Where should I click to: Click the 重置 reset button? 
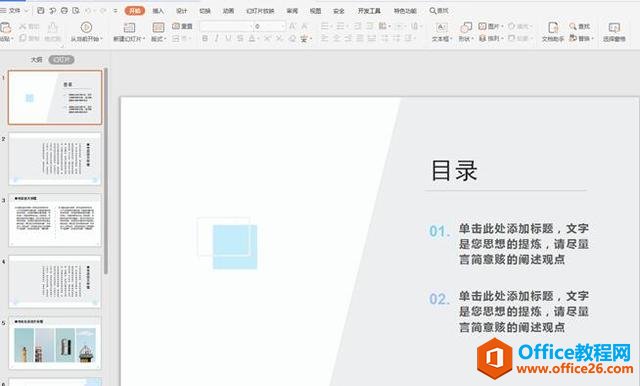182,26
